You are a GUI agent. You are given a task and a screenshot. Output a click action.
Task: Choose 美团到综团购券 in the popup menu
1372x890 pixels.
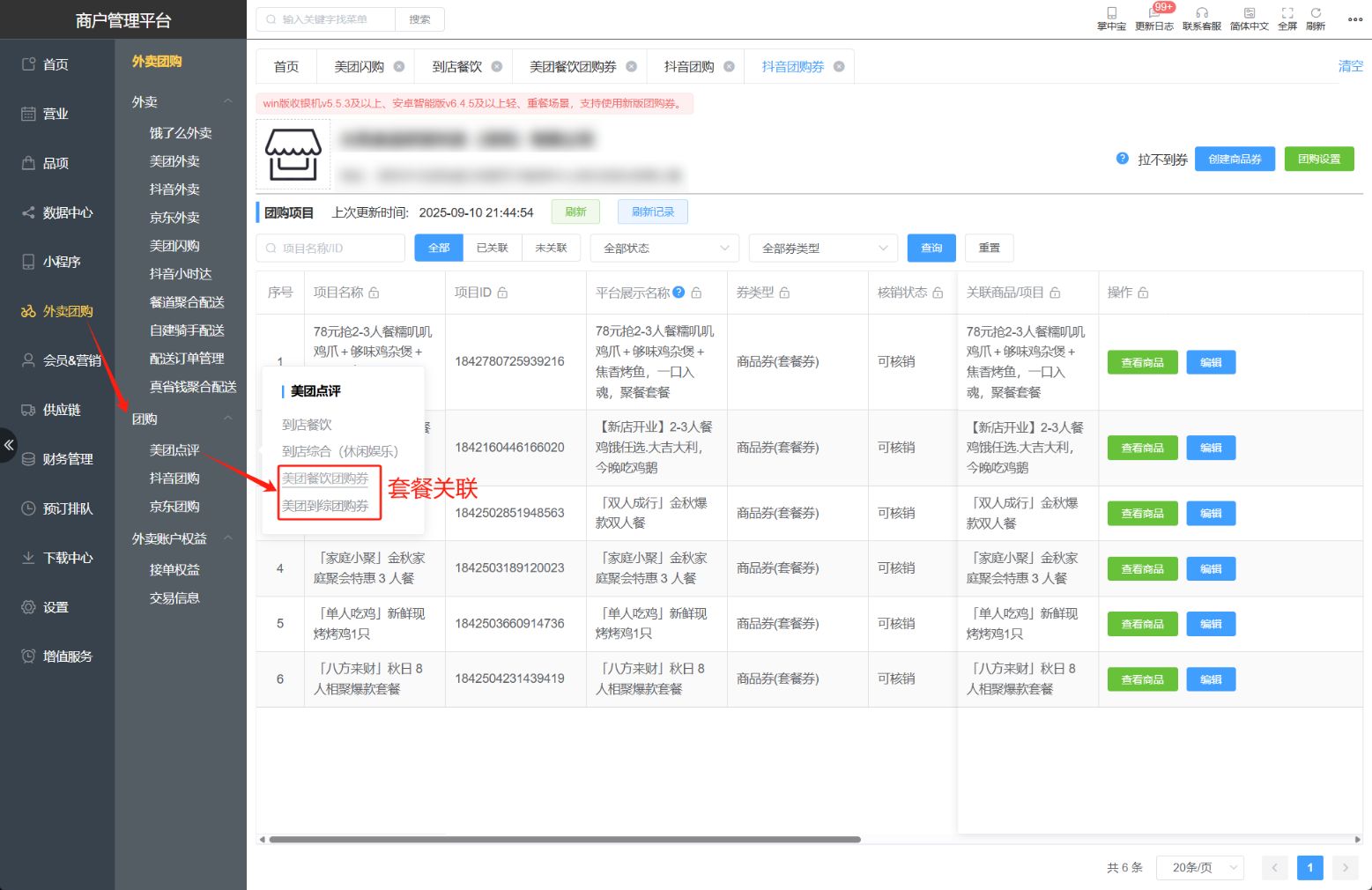tap(325, 506)
